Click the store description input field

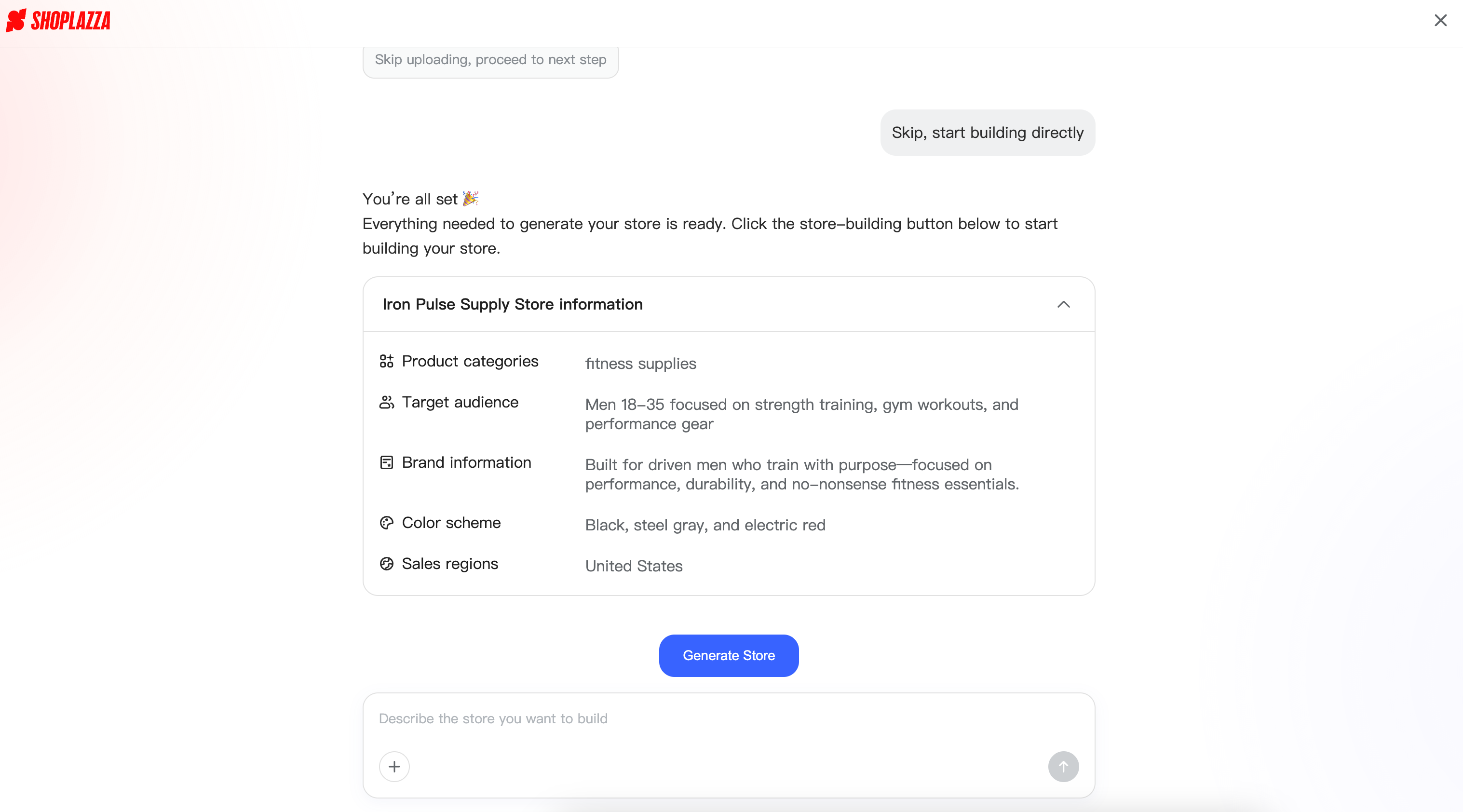click(729, 719)
